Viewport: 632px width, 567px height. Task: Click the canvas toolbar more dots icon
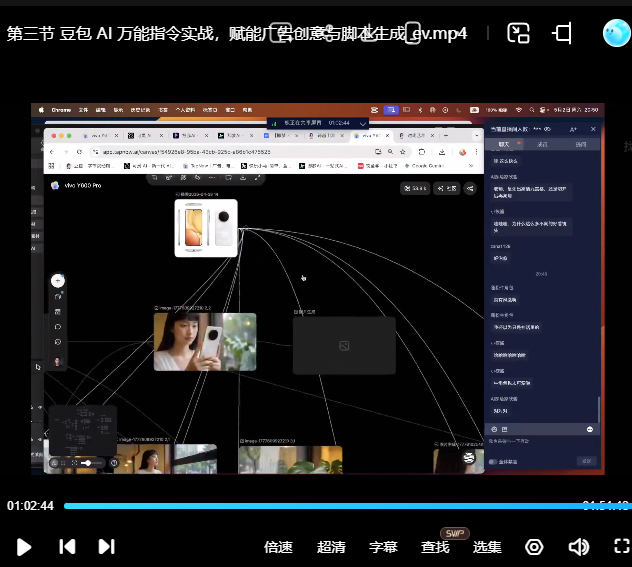(212, 178)
